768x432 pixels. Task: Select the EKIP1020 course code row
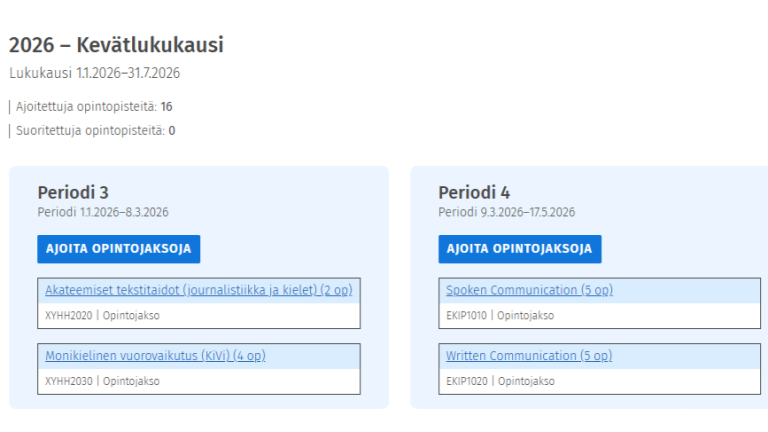click(466, 381)
